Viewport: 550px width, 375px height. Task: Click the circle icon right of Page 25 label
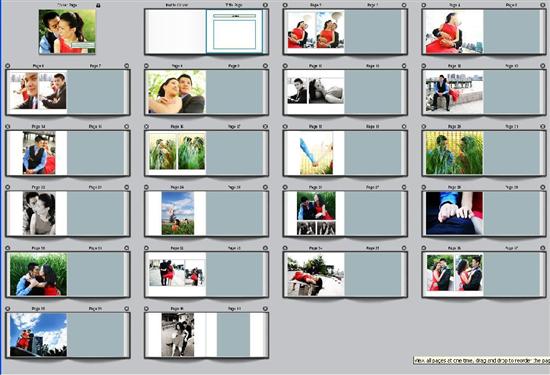coord(265,187)
